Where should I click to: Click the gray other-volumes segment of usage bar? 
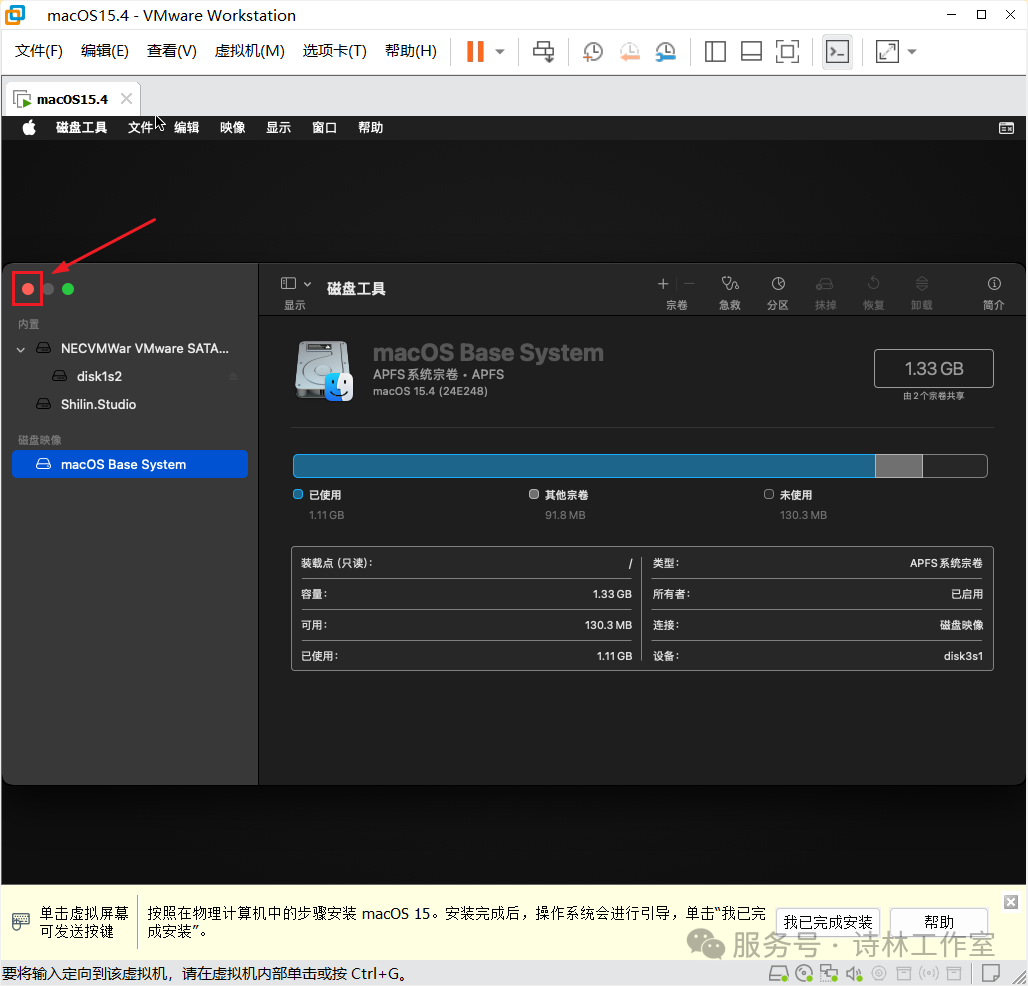coord(899,466)
